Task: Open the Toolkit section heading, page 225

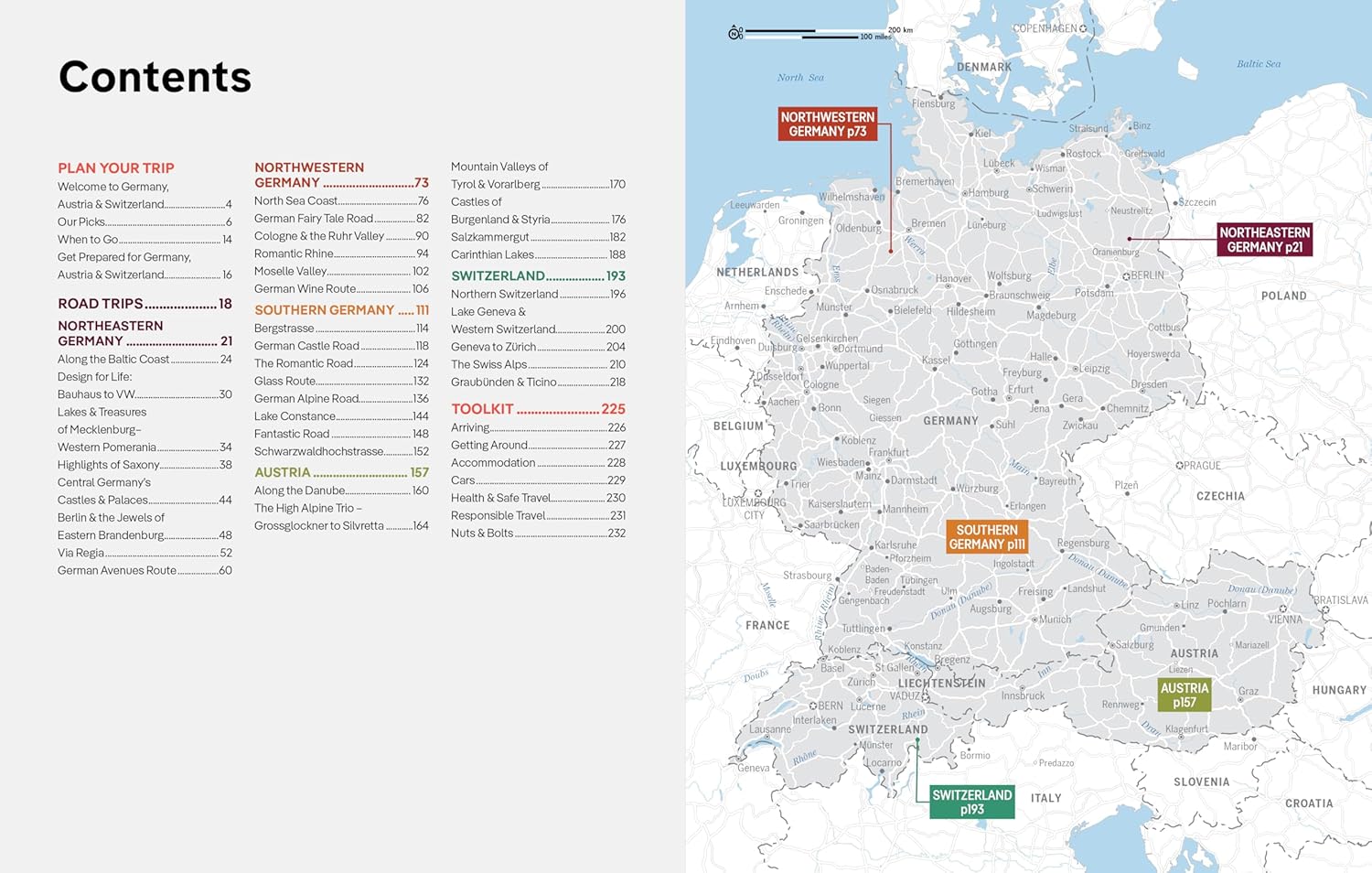Action: 537,409
